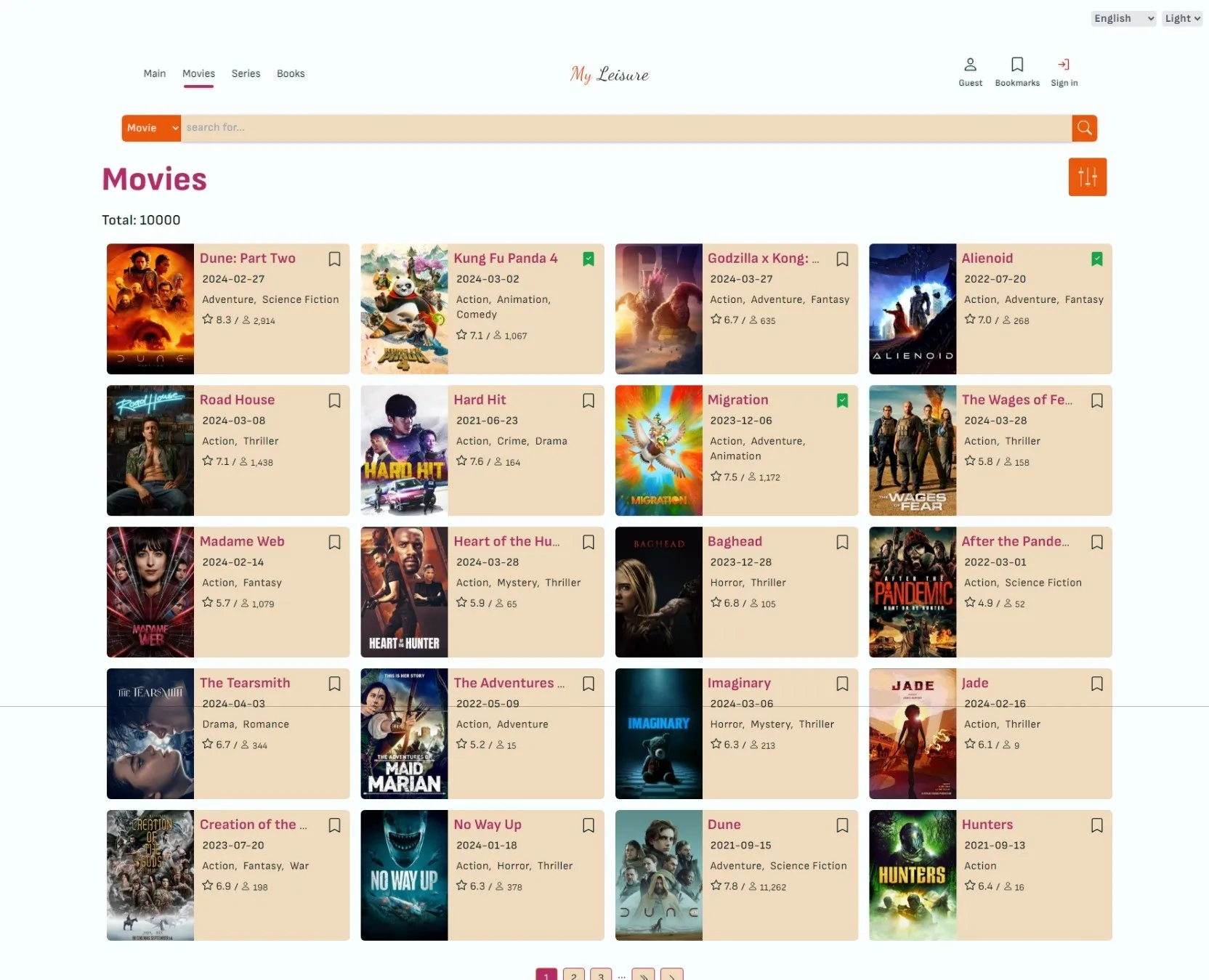Remove bookmark from Kung Fu Panda 4

click(x=589, y=259)
